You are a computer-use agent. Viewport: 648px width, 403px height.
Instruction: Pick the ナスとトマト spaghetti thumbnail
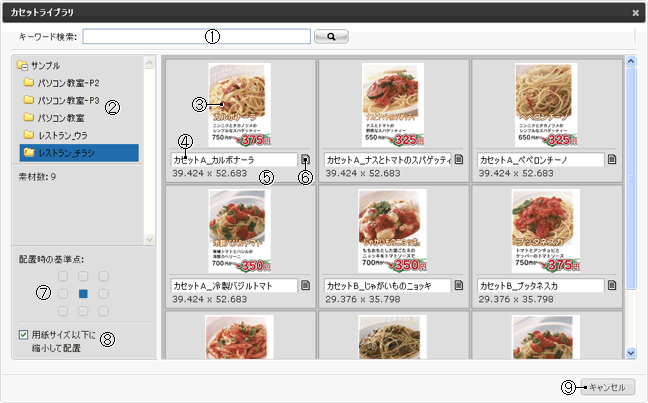(393, 105)
